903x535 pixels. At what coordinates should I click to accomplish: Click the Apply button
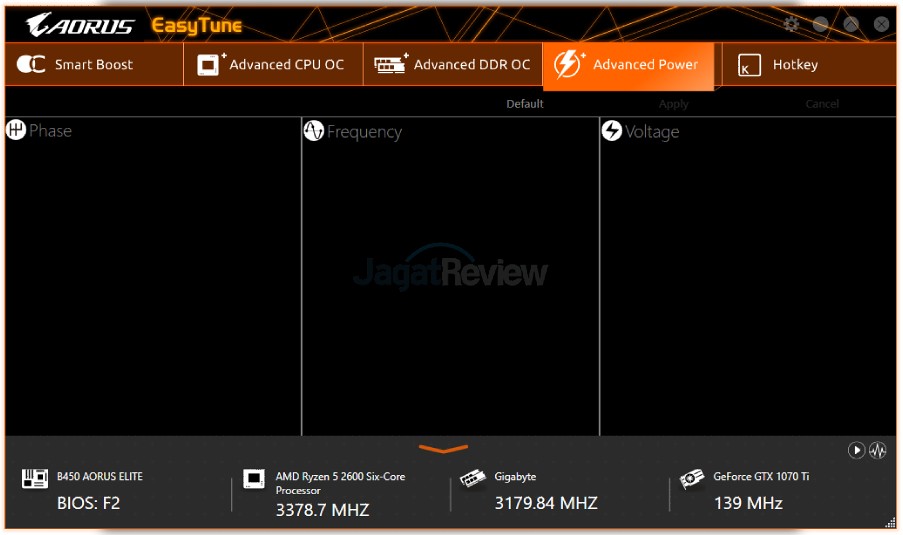[673, 104]
